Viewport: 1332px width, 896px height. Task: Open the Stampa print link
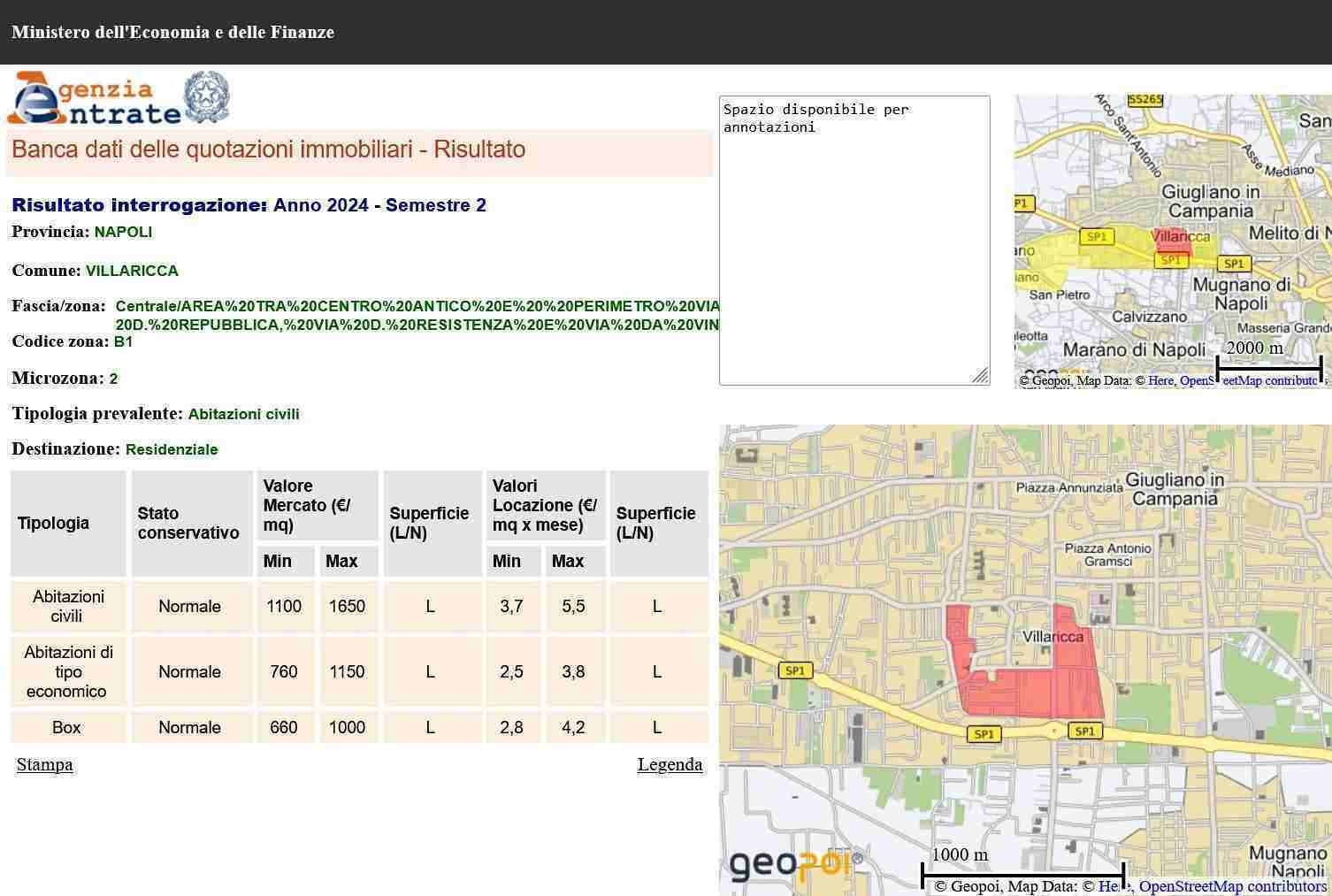tap(45, 764)
